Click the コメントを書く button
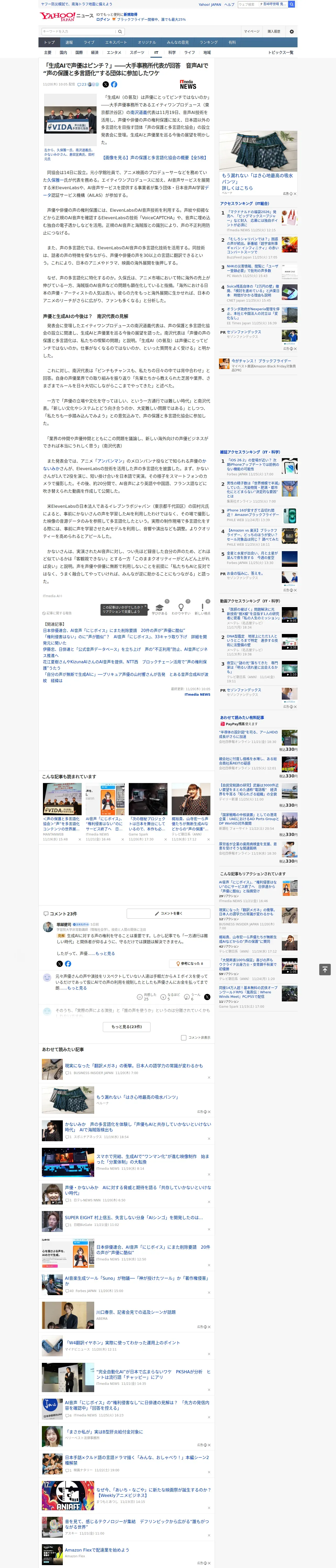Image resolution: width=336 pixels, height=1568 pixels. (x=168, y=913)
